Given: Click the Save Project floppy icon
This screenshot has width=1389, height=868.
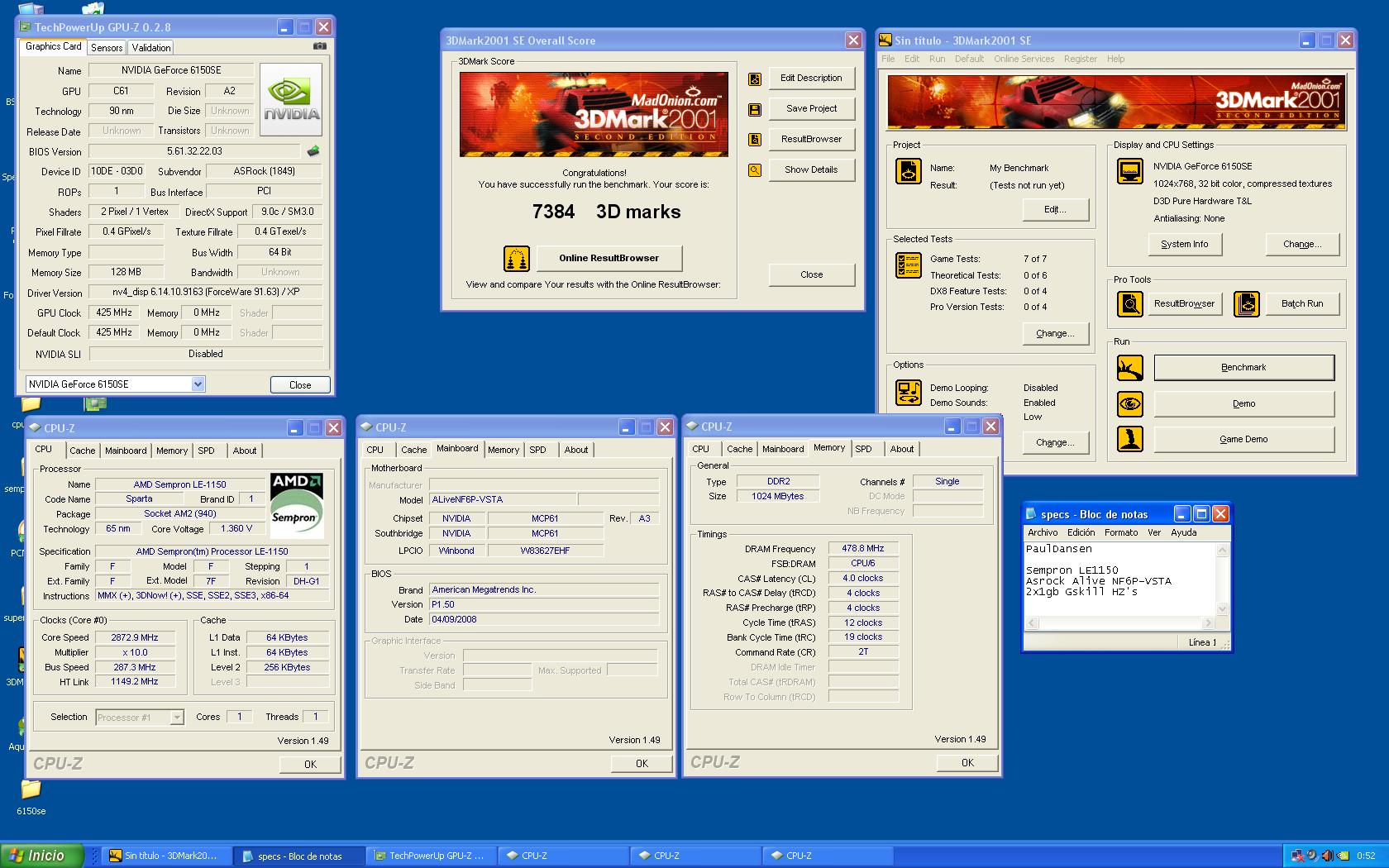Looking at the screenshot, I should coord(754,109).
